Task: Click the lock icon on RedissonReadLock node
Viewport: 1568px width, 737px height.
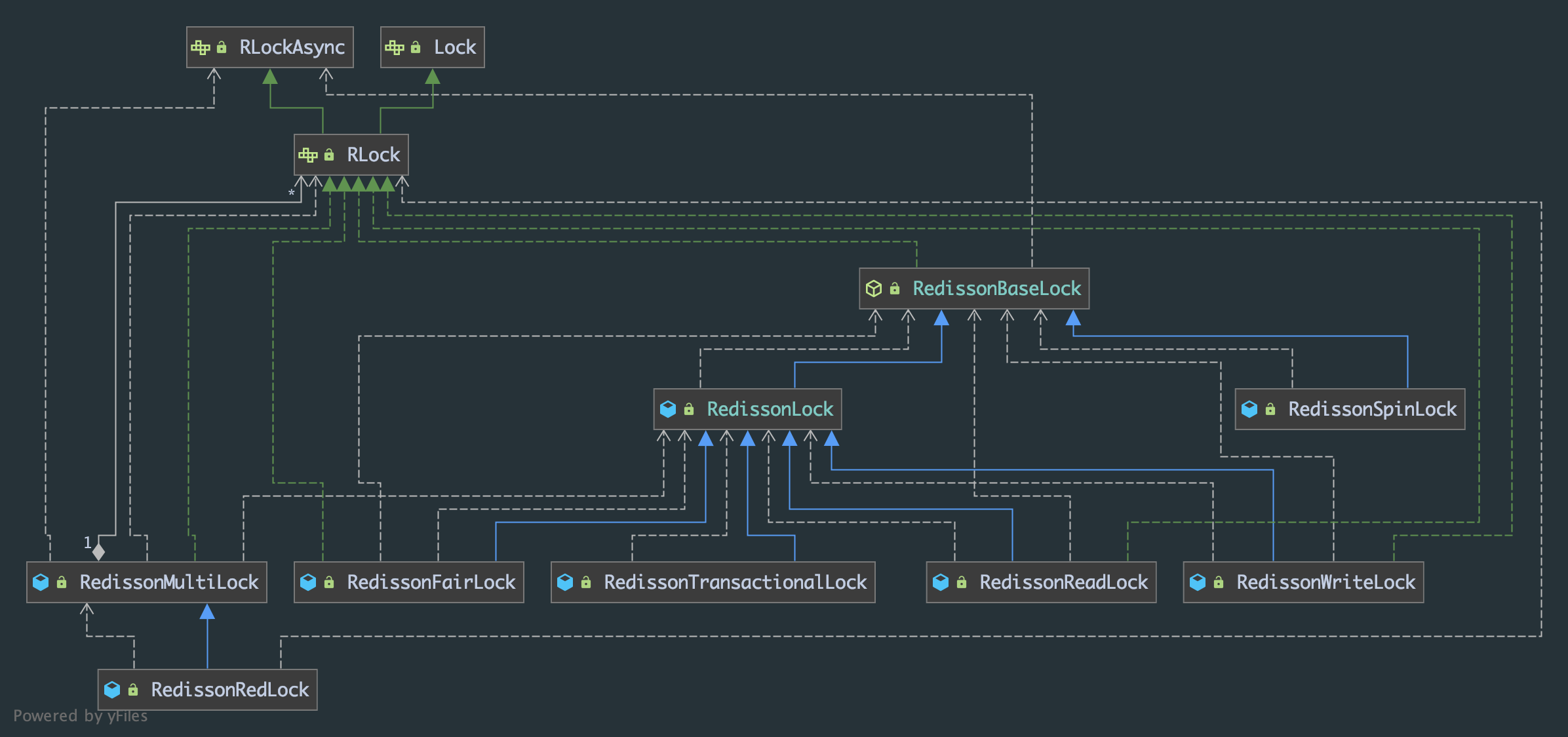Action: click(x=962, y=582)
